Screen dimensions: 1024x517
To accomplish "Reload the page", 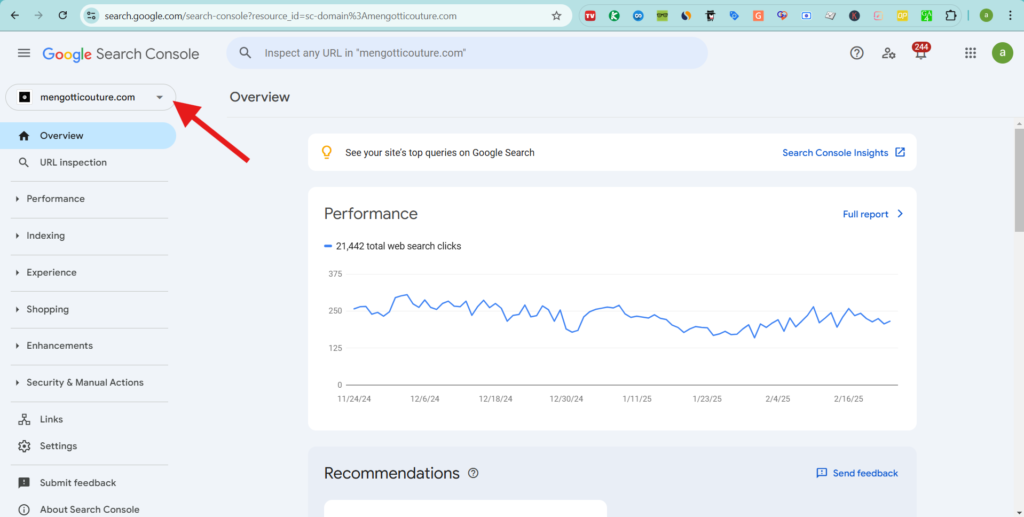I will [63, 16].
